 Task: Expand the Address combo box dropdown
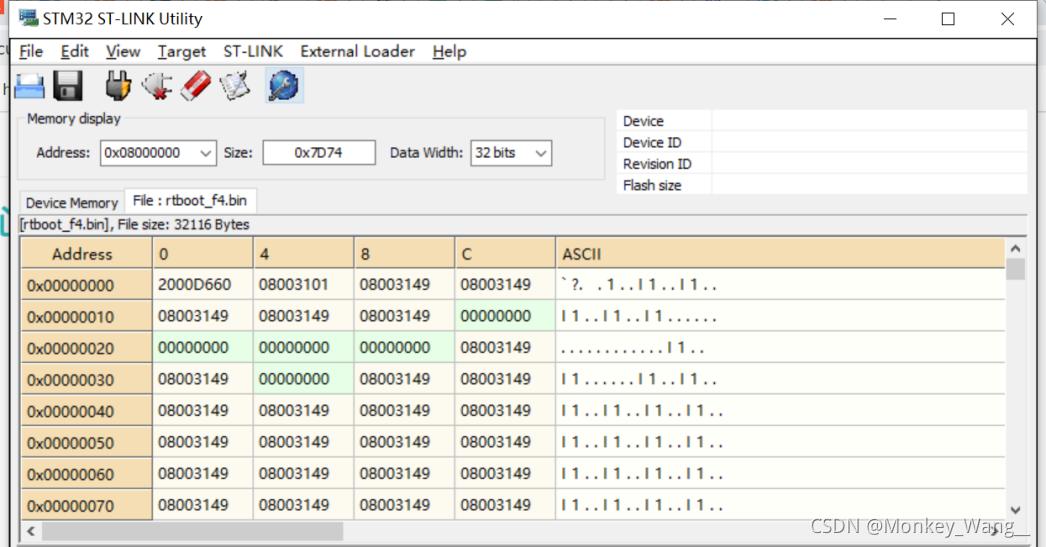click(x=206, y=153)
